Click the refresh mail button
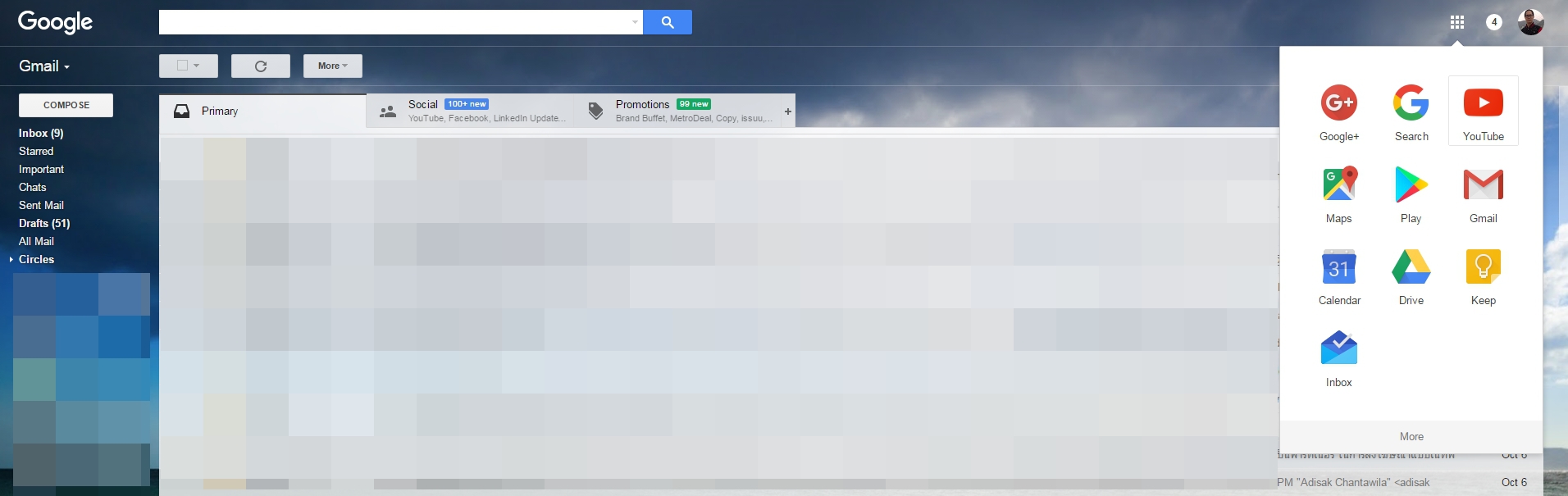1568x496 pixels. [261, 66]
